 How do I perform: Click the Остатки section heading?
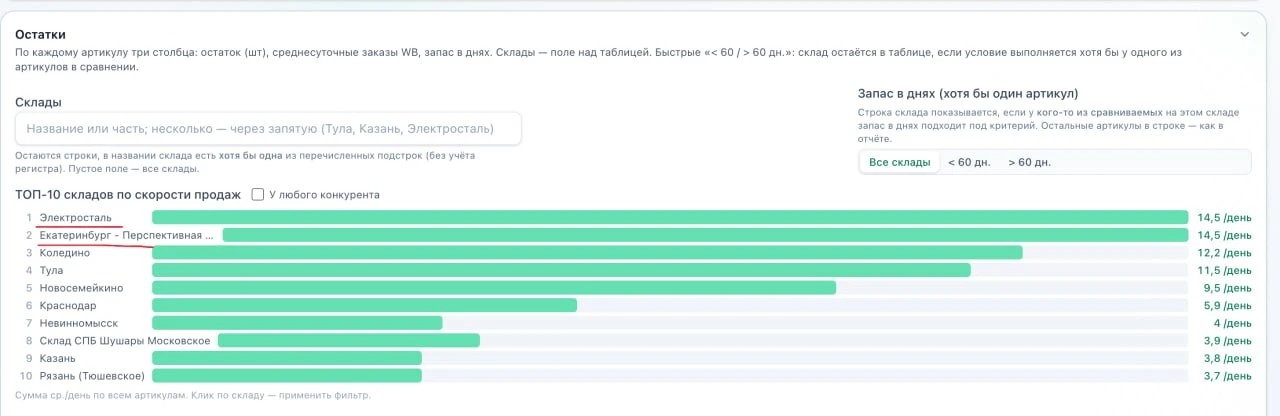(x=40, y=34)
